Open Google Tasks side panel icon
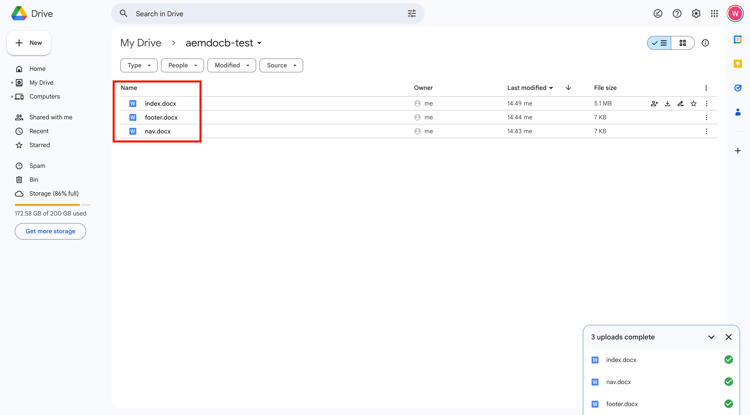This screenshot has width=750, height=415. (738, 88)
